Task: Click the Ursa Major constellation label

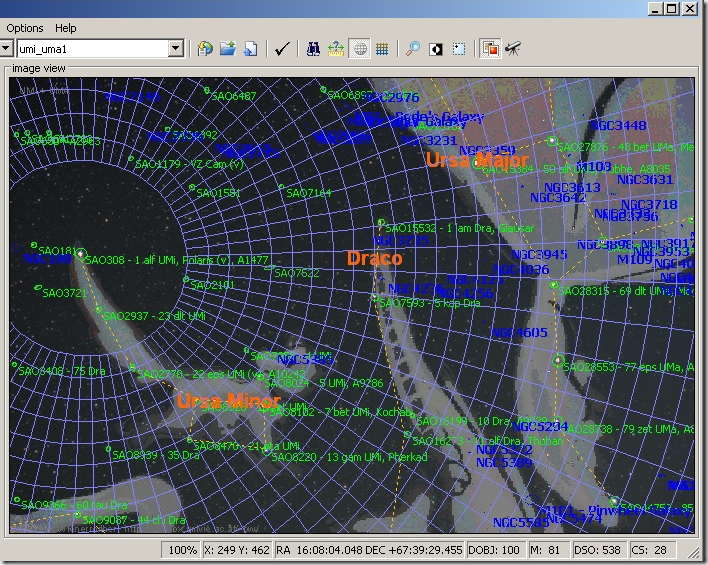Action: click(x=477, y=159)
